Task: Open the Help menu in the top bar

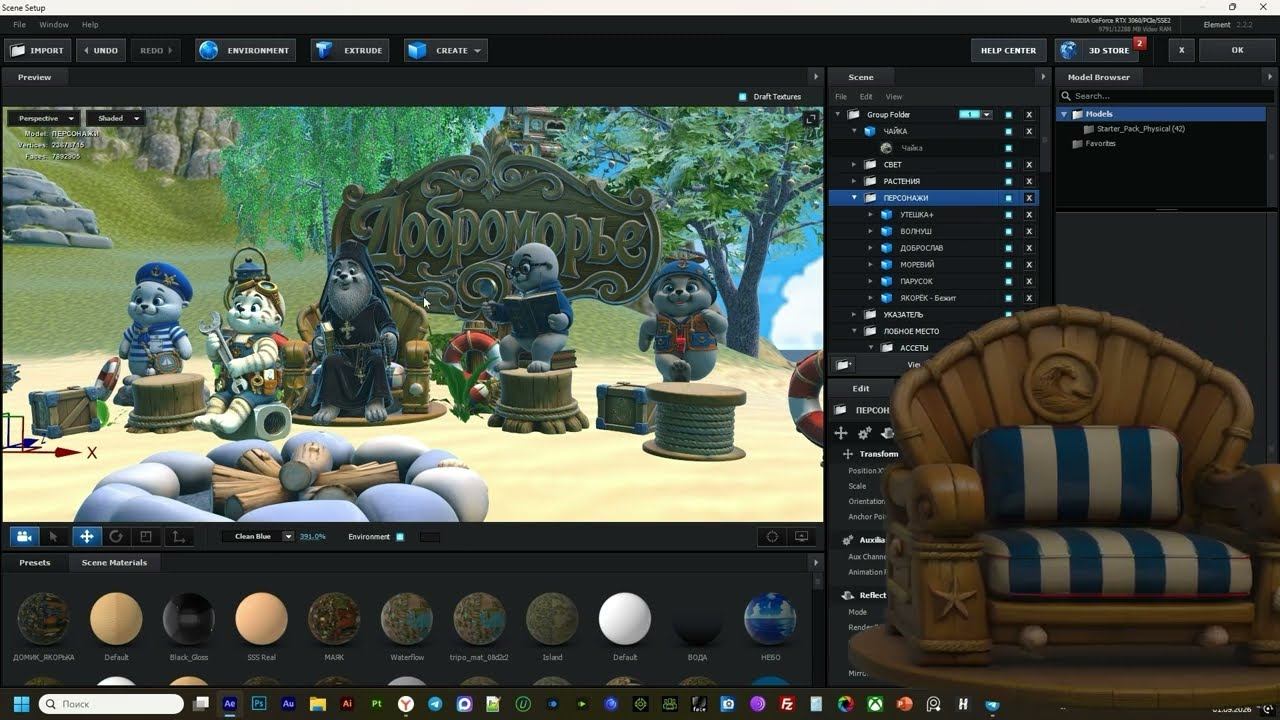Action: pyautogui.click(x=90, y=24)
